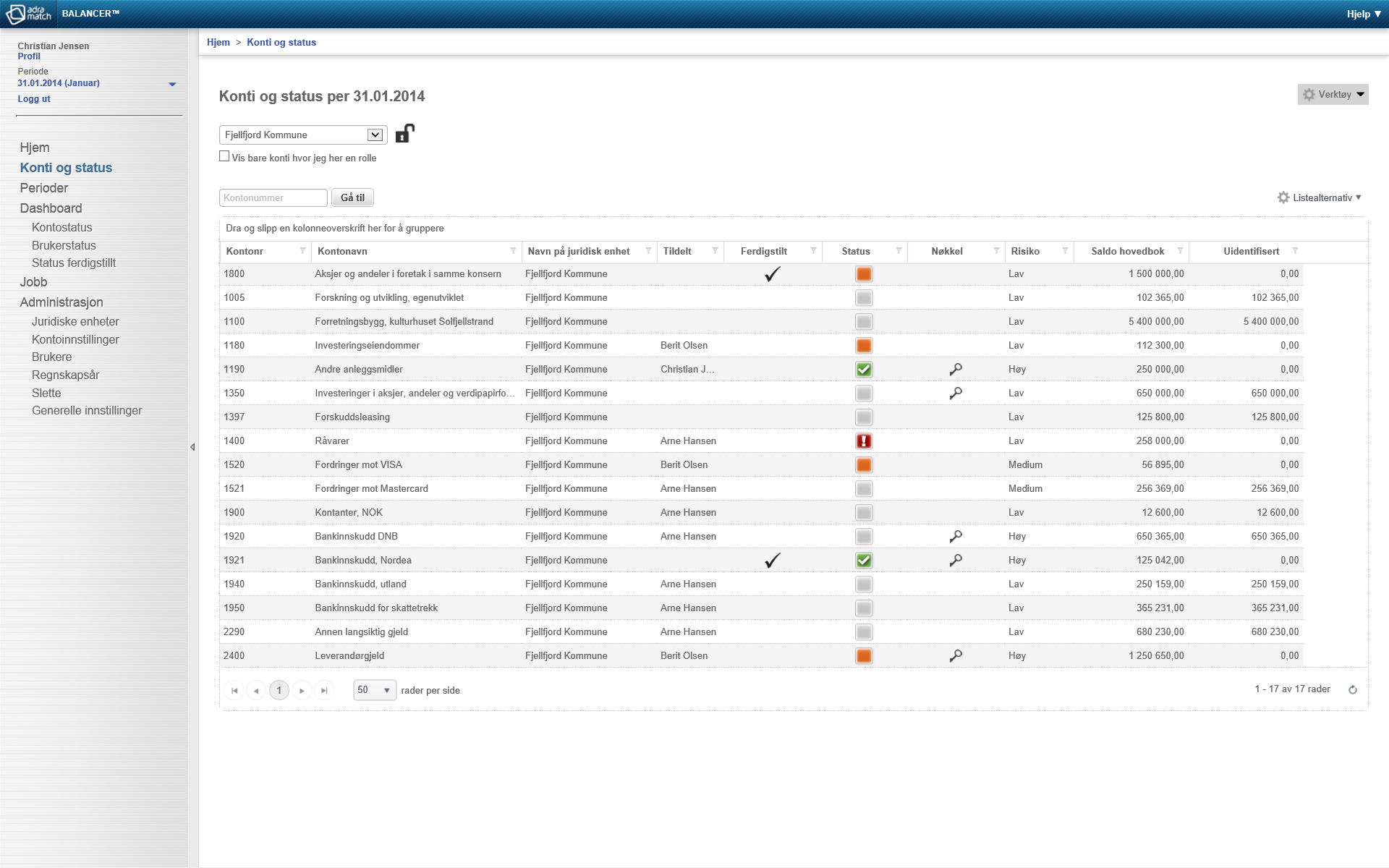The width and height of the screenshot is (1389, 868).
Task: Open the Periode dropdown arrow
Action: point(172,84)
